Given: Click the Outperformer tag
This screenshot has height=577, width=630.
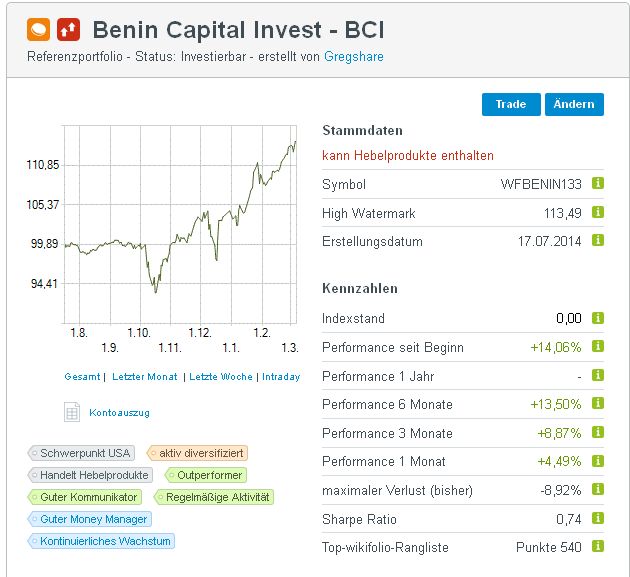Looking at the screenshot, I should click(x=206, y=475).
